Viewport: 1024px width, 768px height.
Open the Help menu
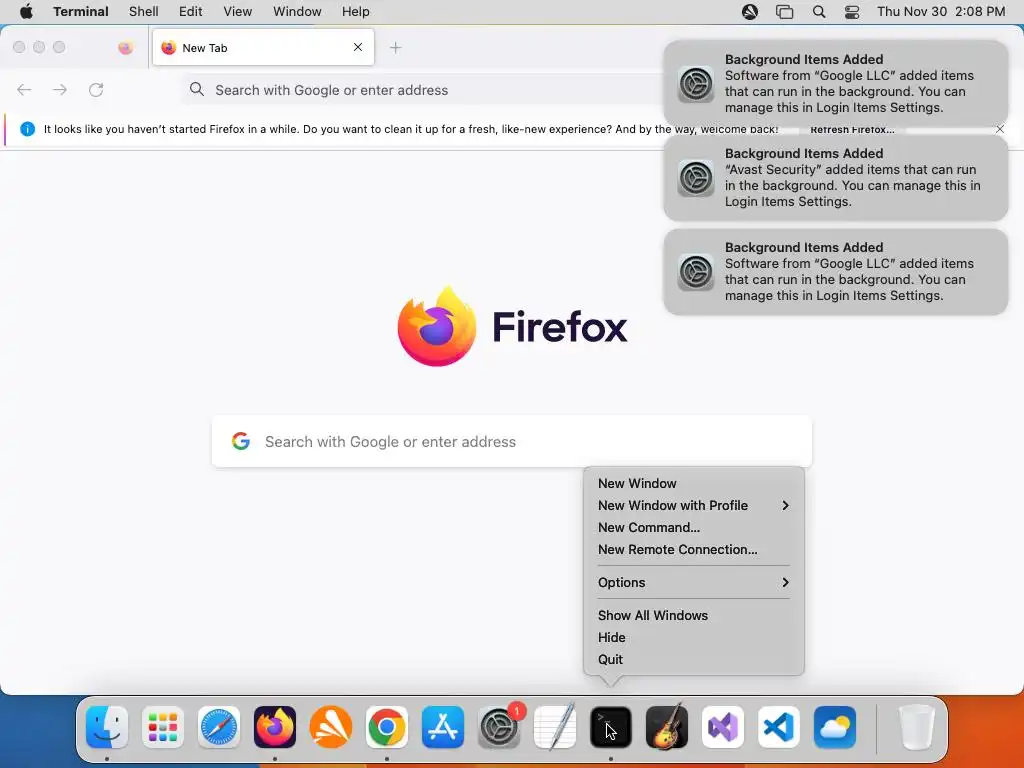pos(356,11)
